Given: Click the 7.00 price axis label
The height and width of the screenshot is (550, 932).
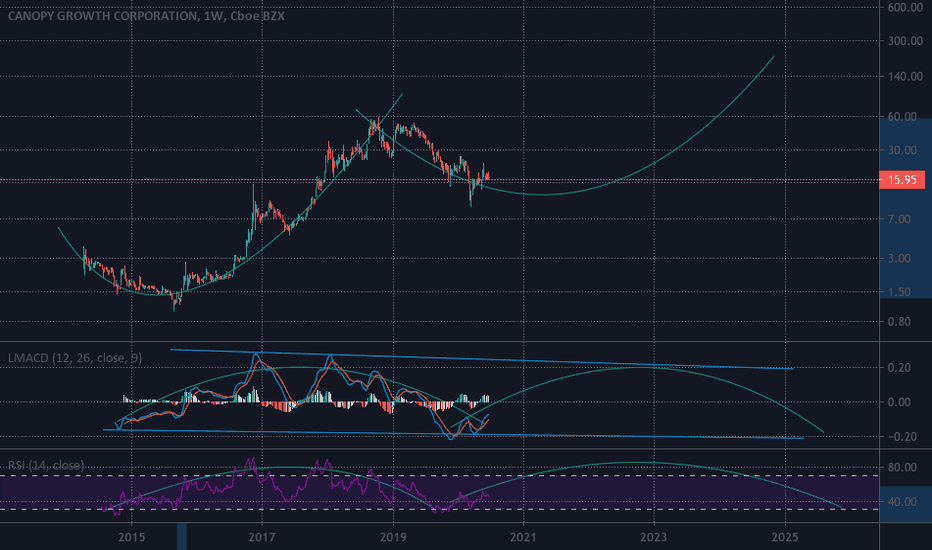Looking at the screenshot, I should 899,219.
